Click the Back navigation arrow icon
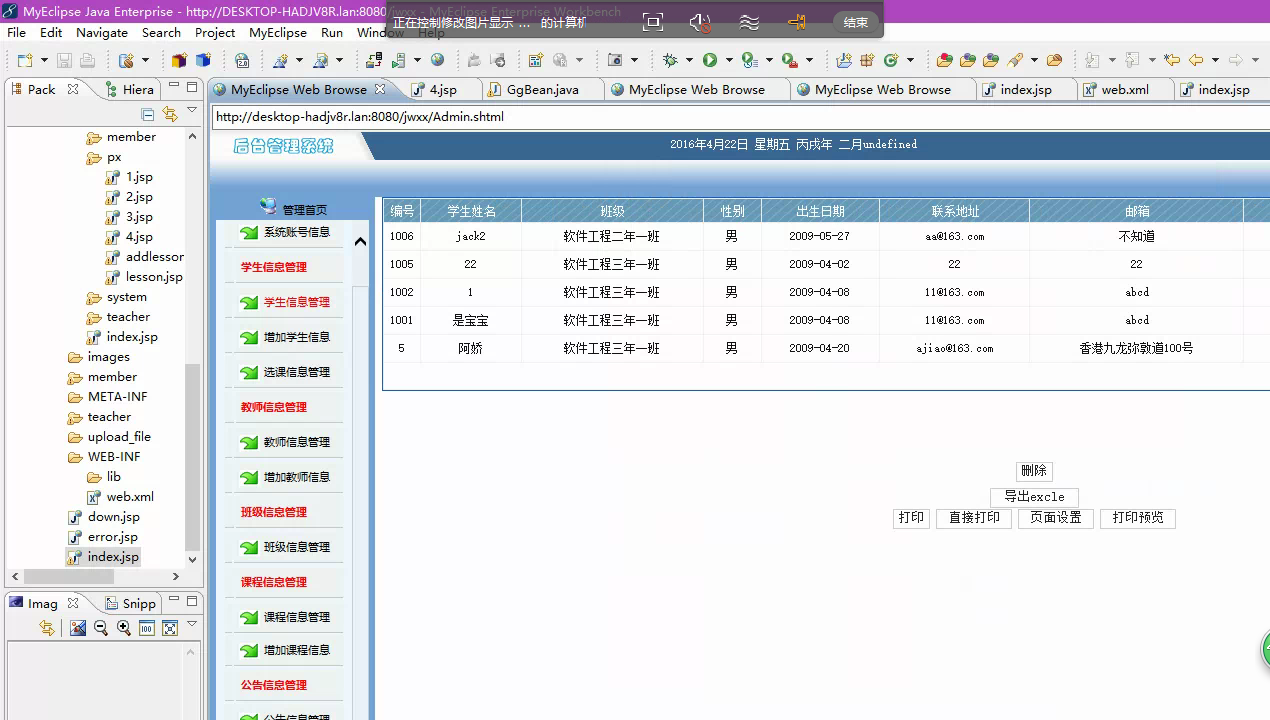This screenshot has width=1270, height=720. (1194, 59)
